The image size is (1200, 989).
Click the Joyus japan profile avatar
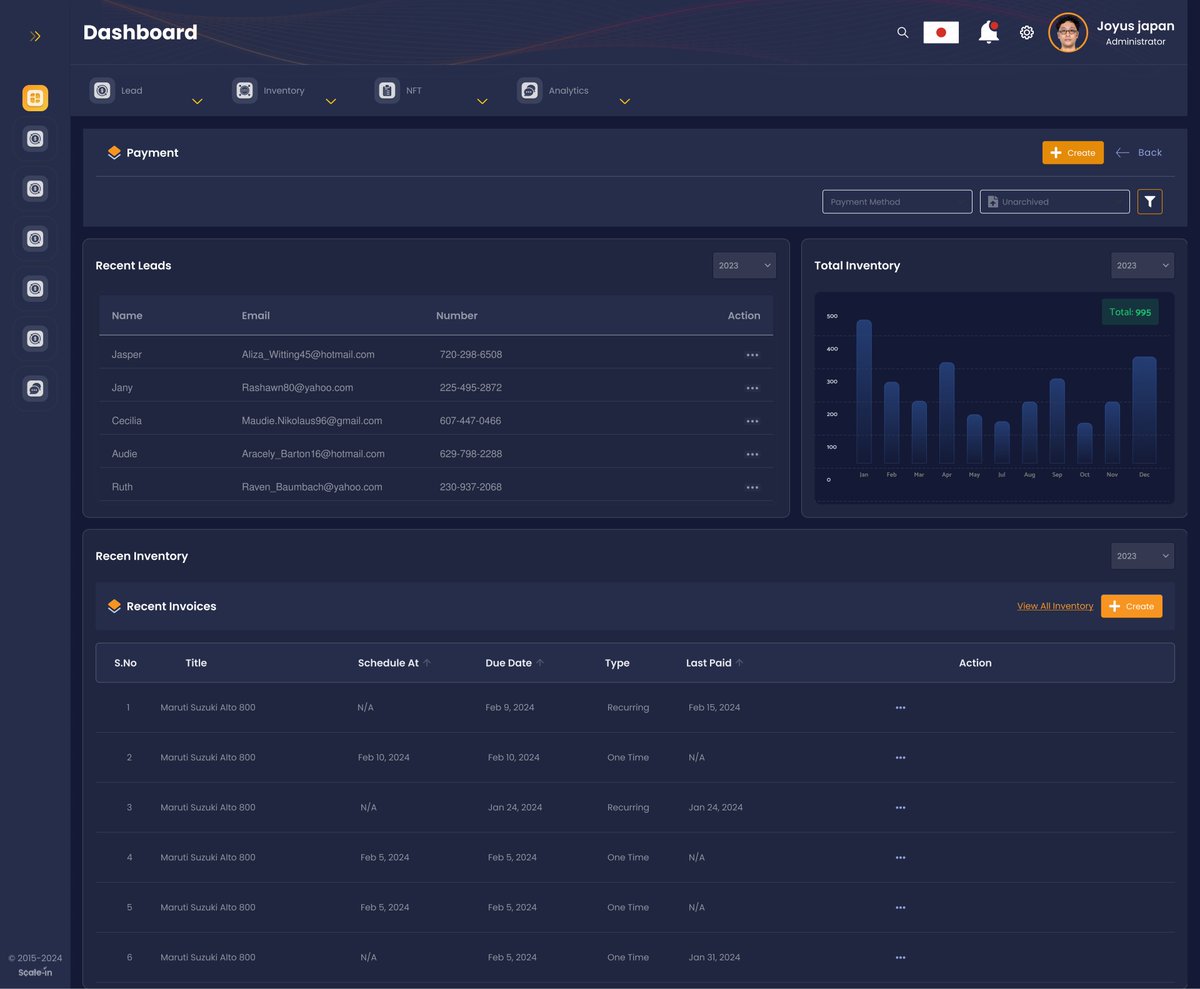(1066, 32)
